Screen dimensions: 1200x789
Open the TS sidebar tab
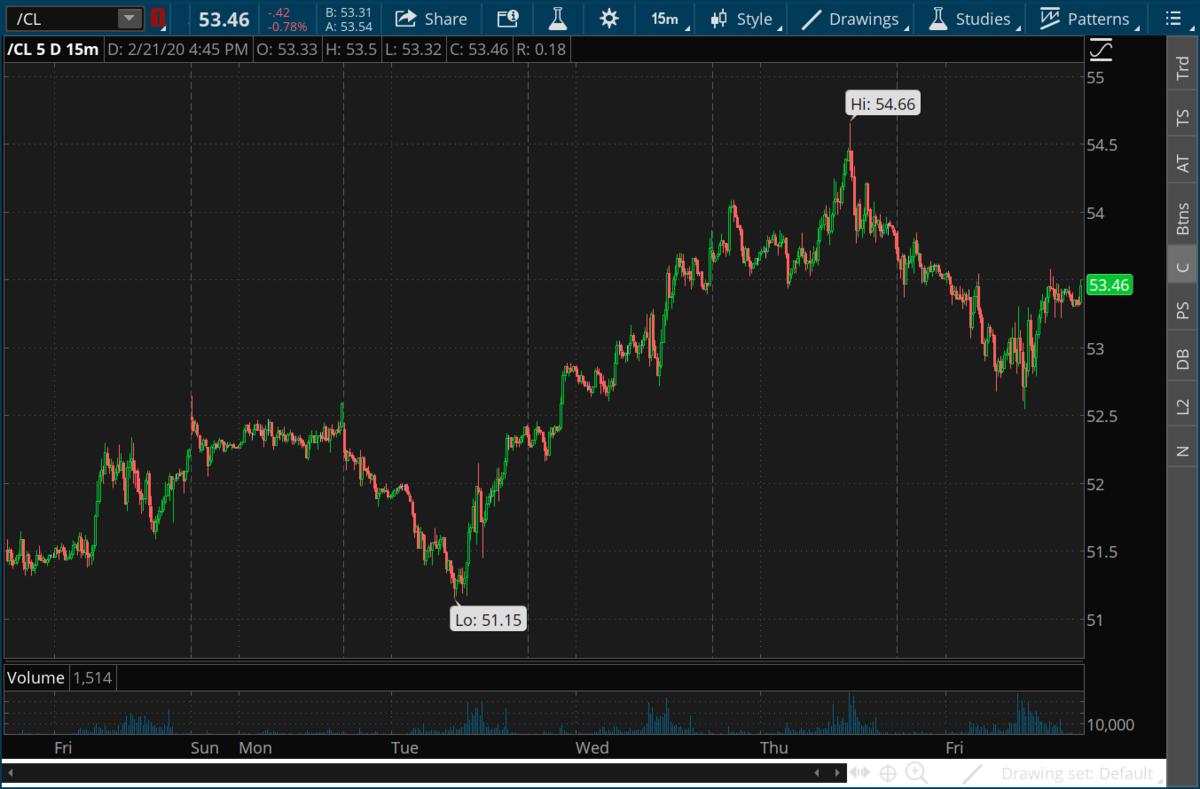tap(1182, 119)
